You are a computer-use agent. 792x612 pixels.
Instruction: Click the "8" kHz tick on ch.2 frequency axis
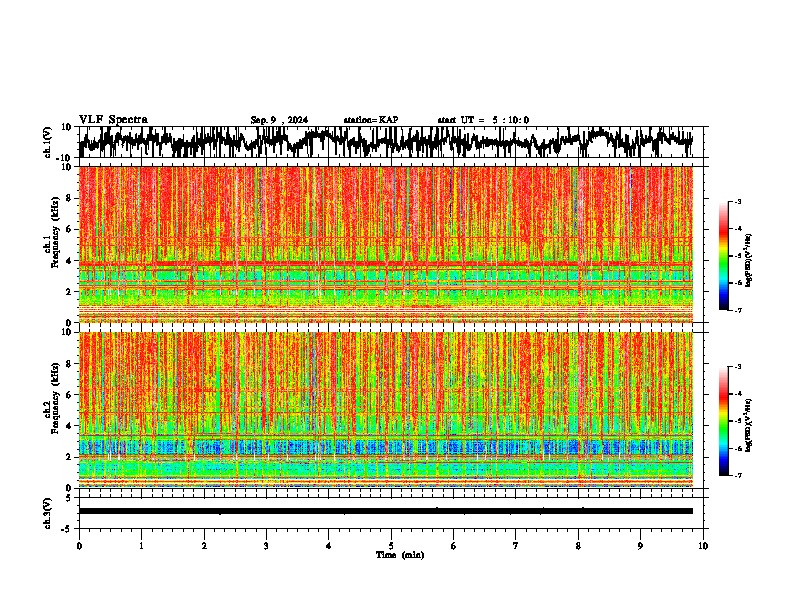point(71,364)
